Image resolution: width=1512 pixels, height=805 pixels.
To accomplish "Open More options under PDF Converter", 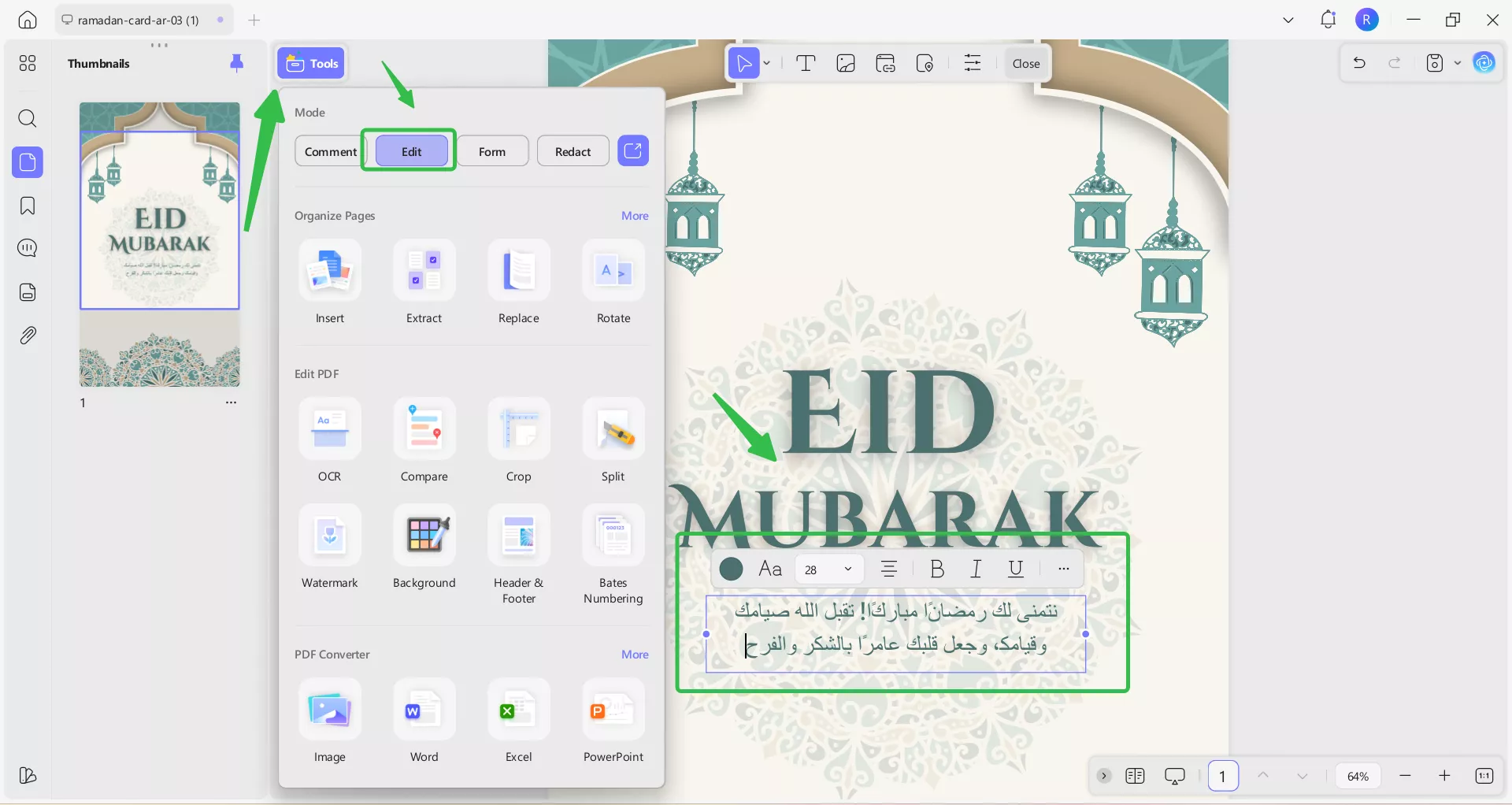I will [x=635, y=655].
